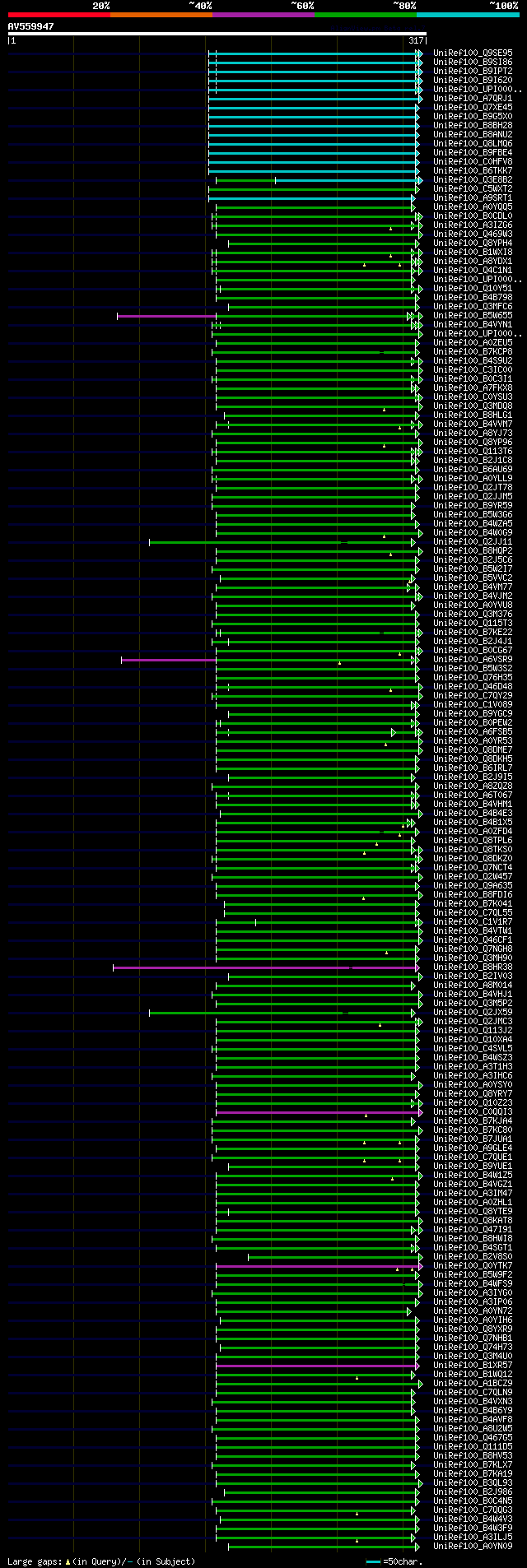This screenshot has width=527, height=1568.
Task: Select hit label UniRef100_B7KLX7
Action: point(473,1464)
